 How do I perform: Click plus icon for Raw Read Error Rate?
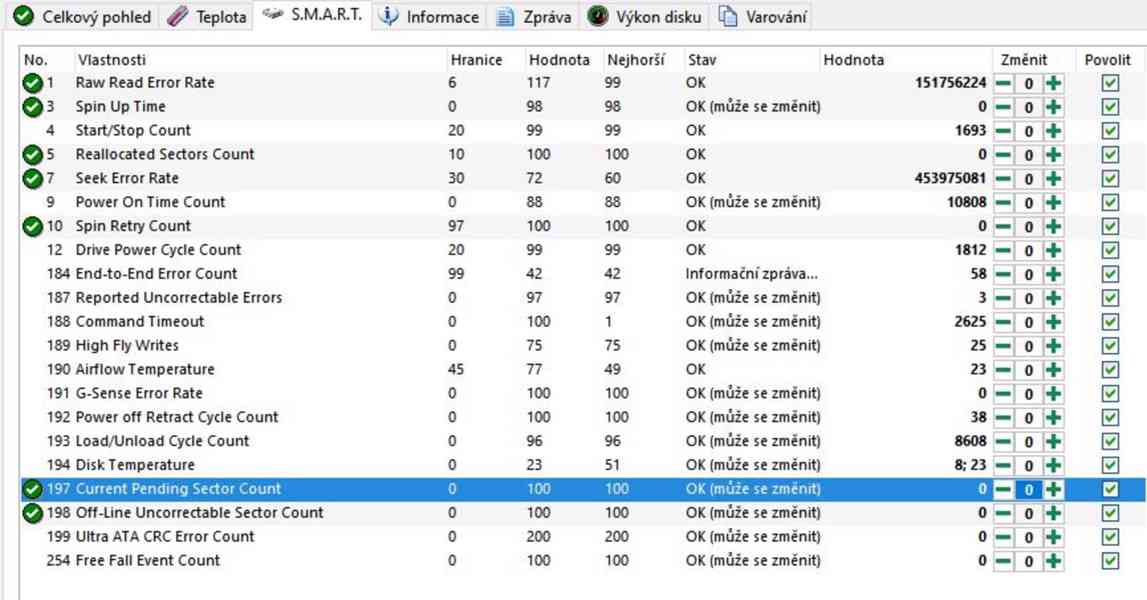point(1053,83)
